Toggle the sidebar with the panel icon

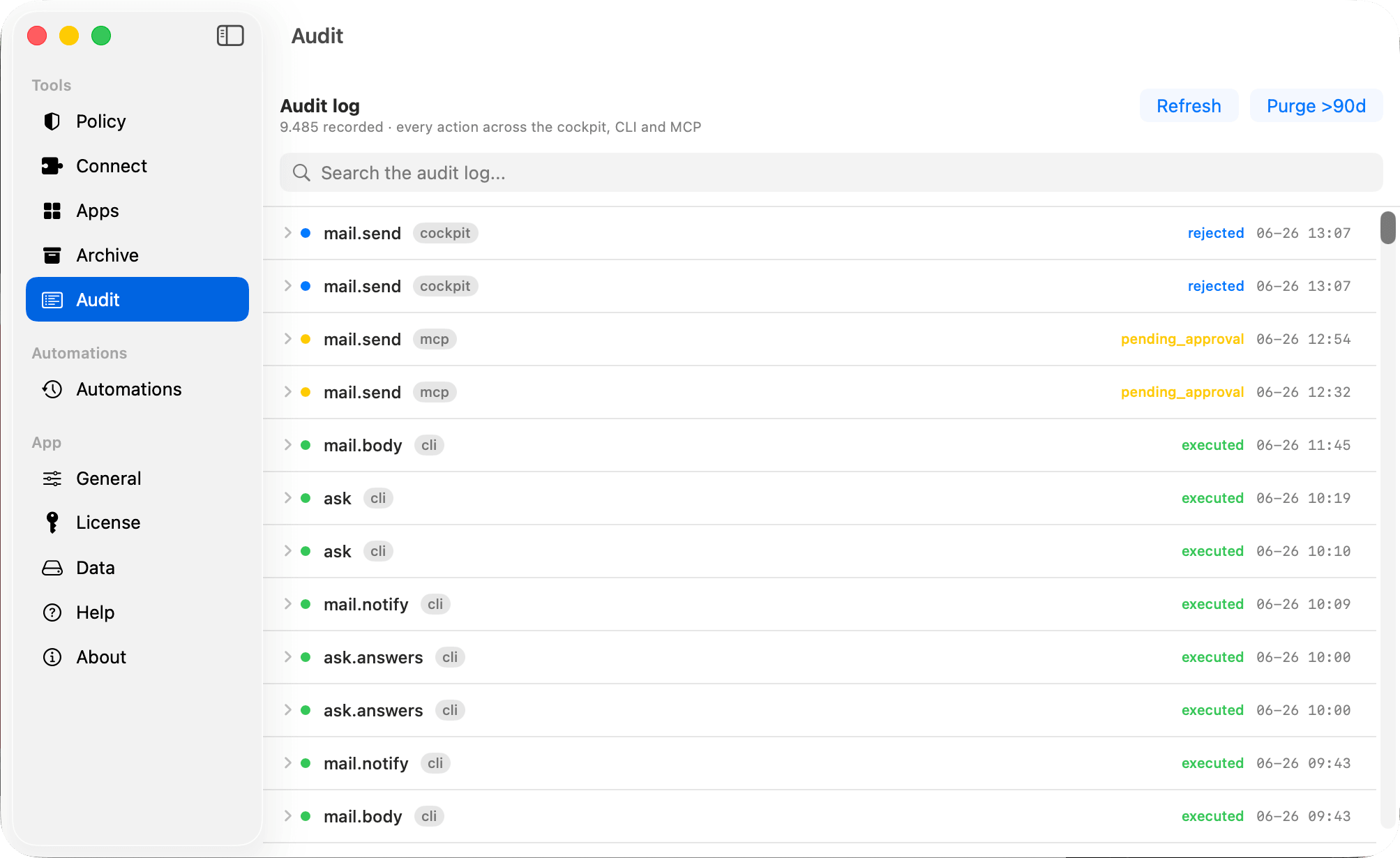(x=230, y=36)
